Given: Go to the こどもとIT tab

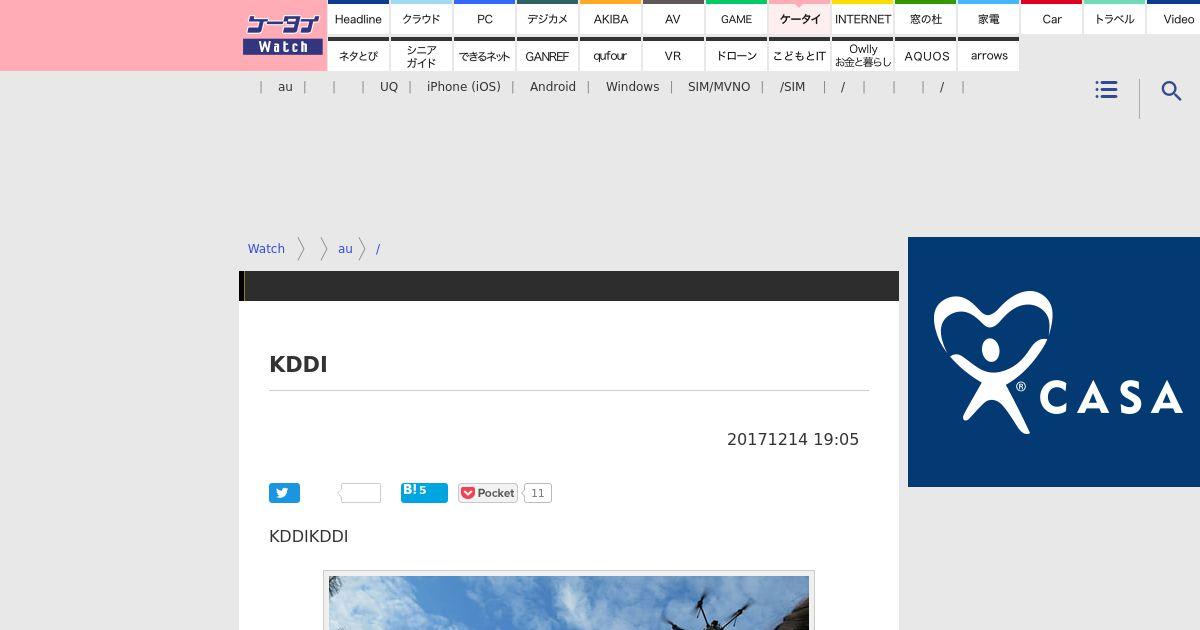Looking at the screenshot, I should click(x=799, y=55).
